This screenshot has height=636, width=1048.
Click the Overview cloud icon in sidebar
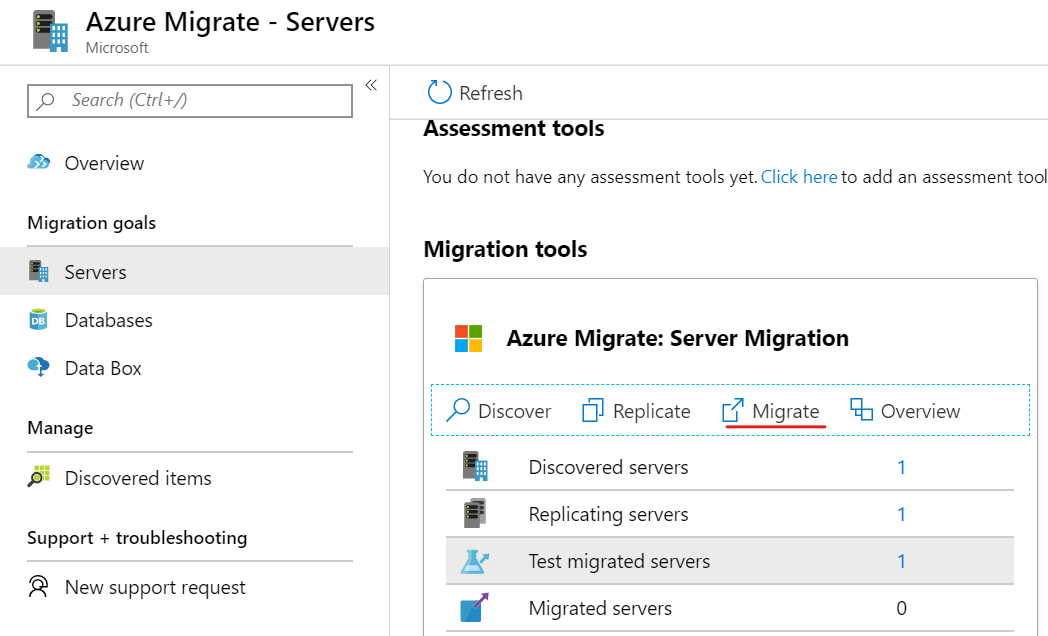pos(39,162)
